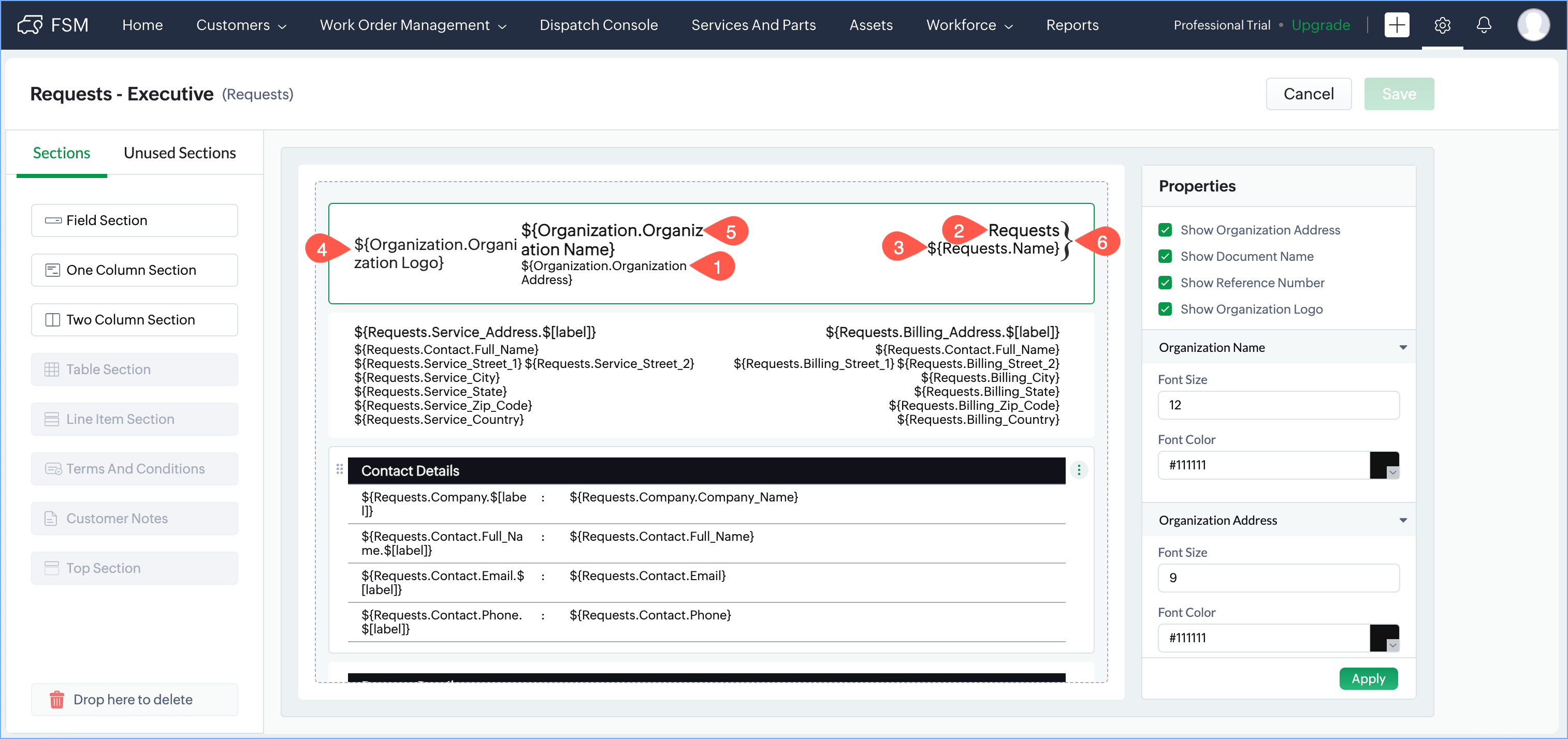Collapse the Organization Name properties group
The width and height of the screenshot is (1568, 739).
[1402, 347]
